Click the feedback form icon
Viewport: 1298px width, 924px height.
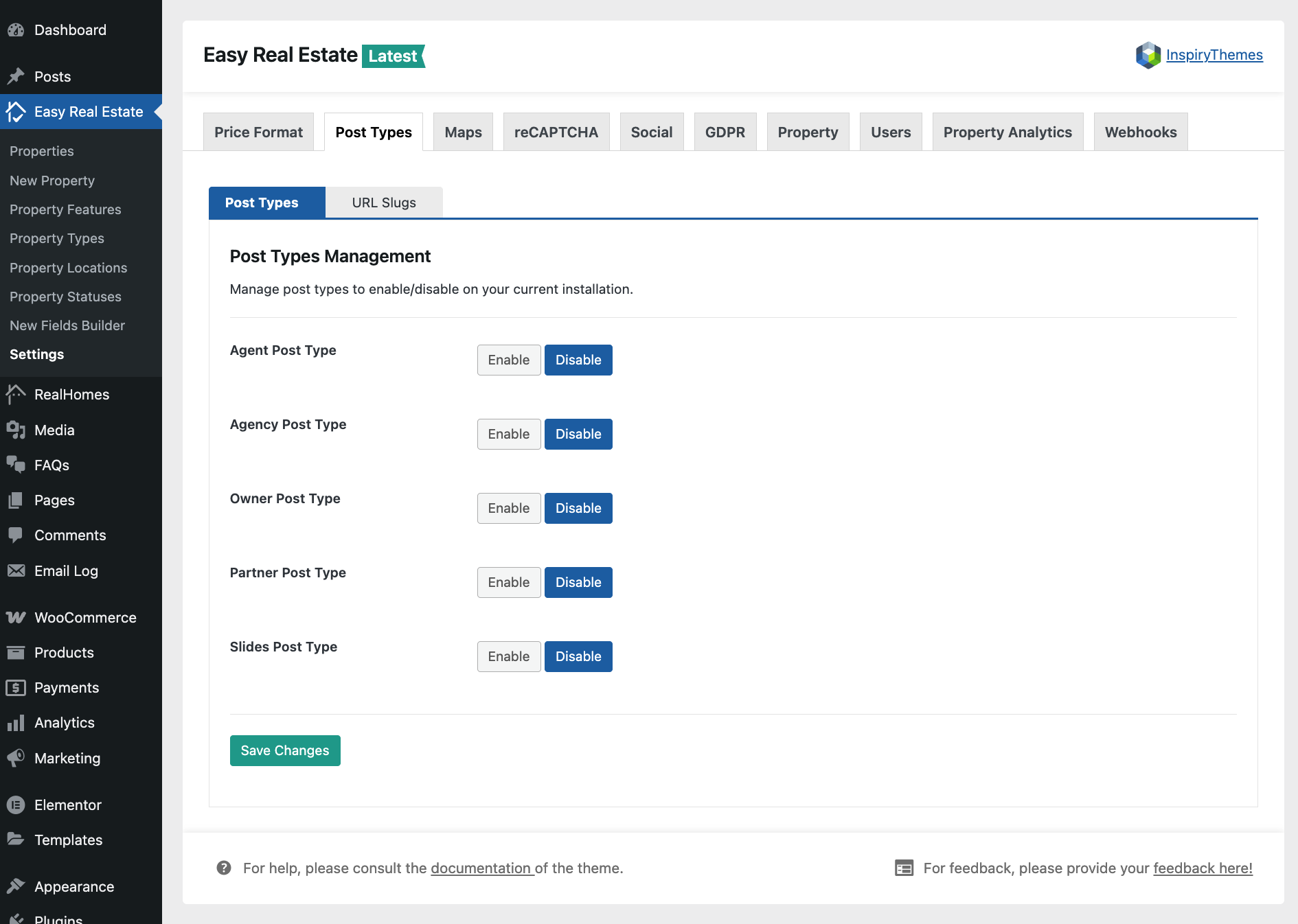pyautogui.click(x=904, y=868)
